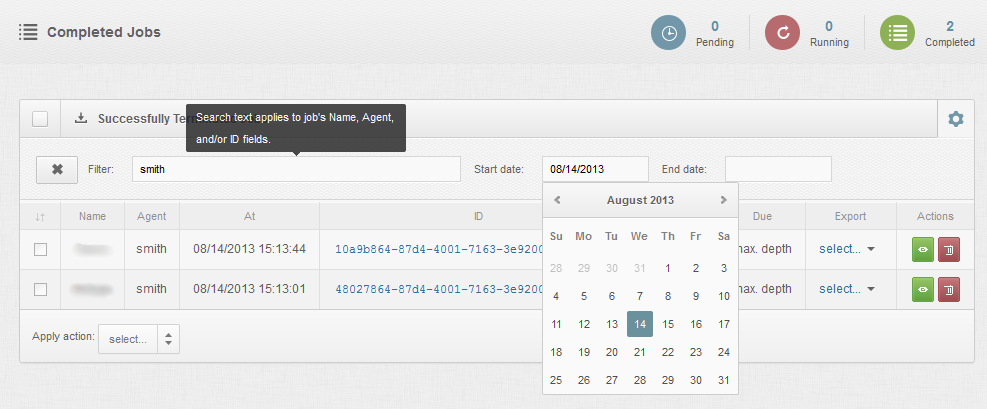Delete the second job using red trash icon
This screenshot has width=987, height=409.
[948, 289]
